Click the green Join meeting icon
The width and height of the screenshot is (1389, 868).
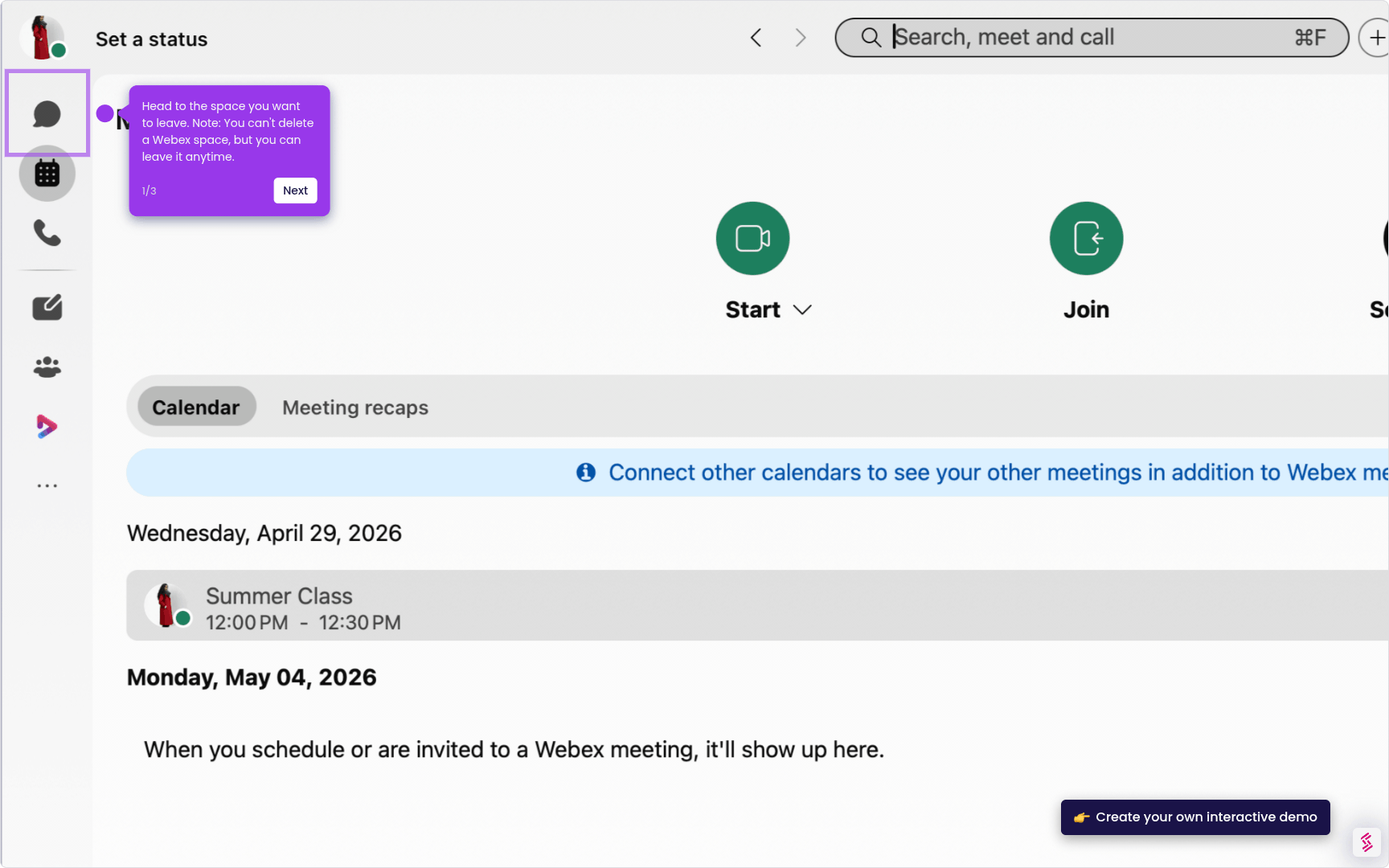pyautogui.click(x=1087, y=238)
